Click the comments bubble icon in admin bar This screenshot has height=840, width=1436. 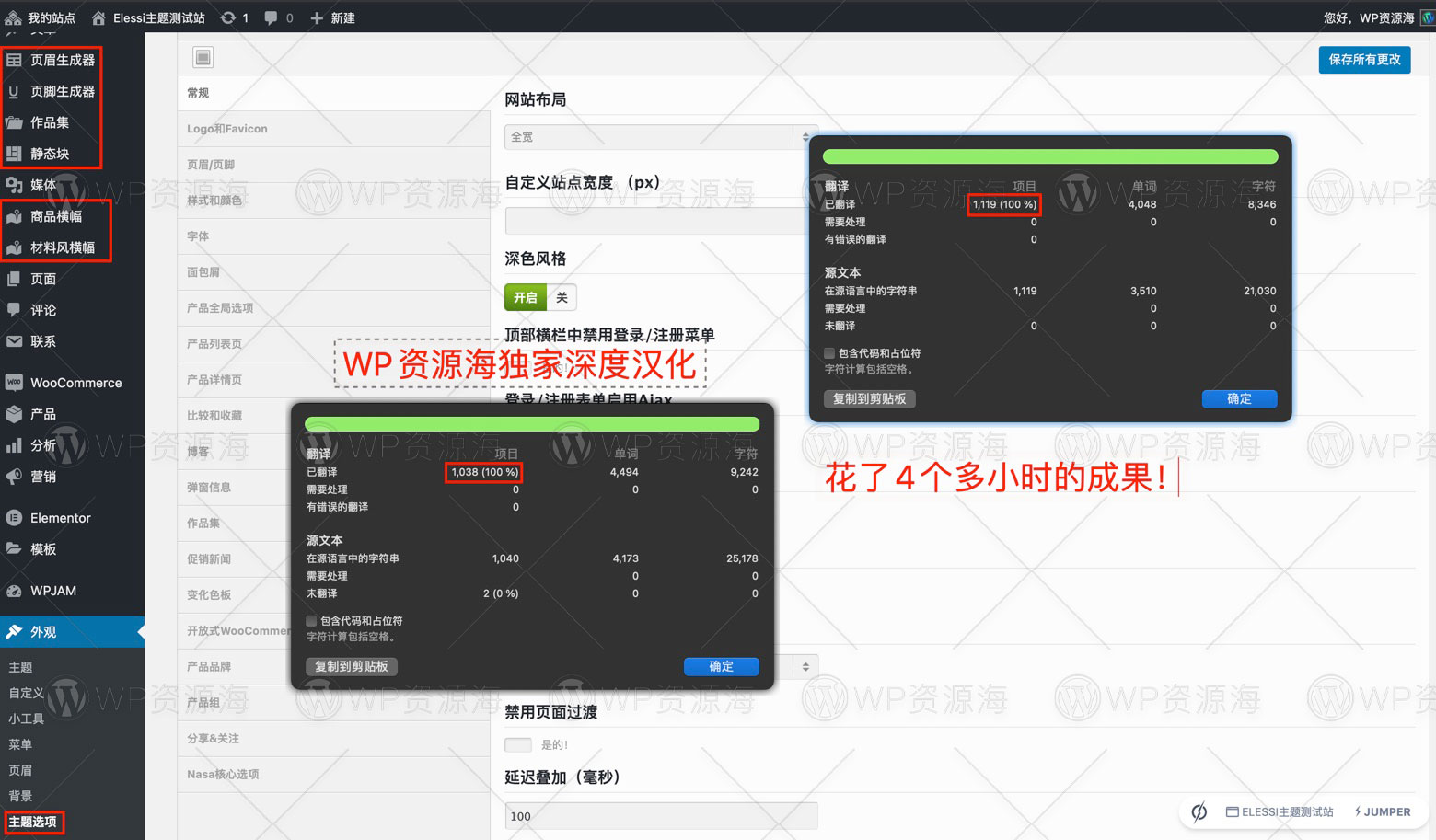coord(271,17)
